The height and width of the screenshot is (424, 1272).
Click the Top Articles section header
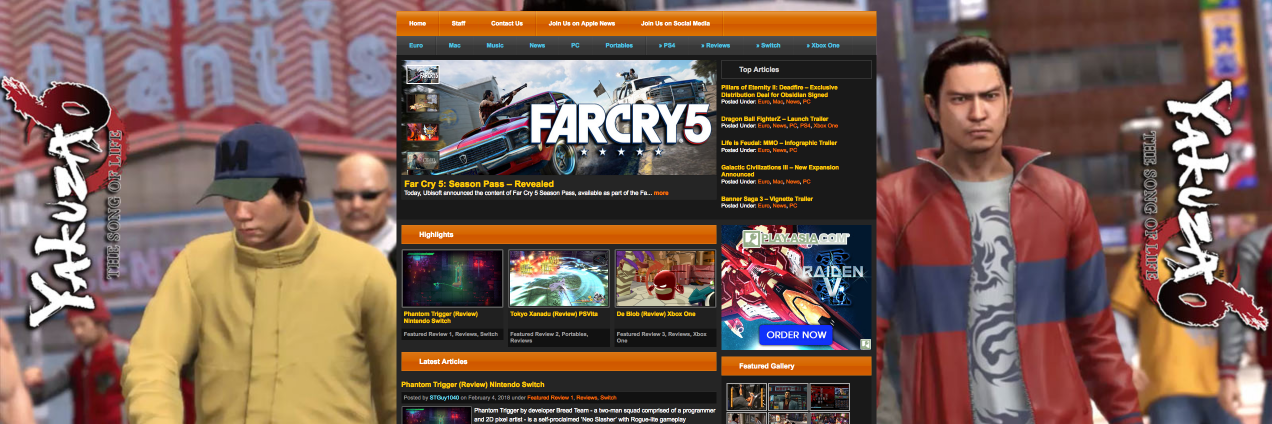point(796,70)
